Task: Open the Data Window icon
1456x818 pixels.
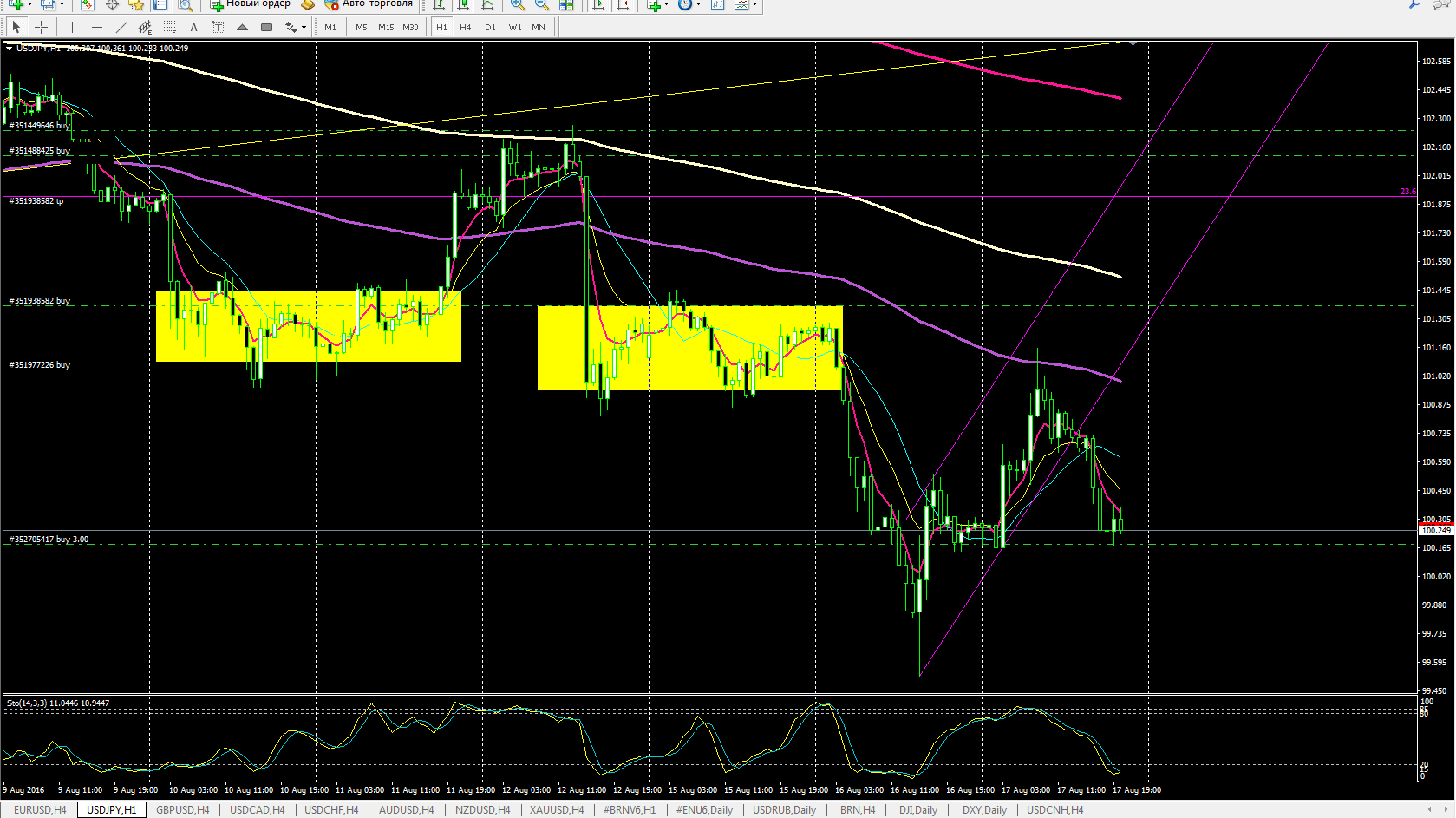Action: point(112,4)
